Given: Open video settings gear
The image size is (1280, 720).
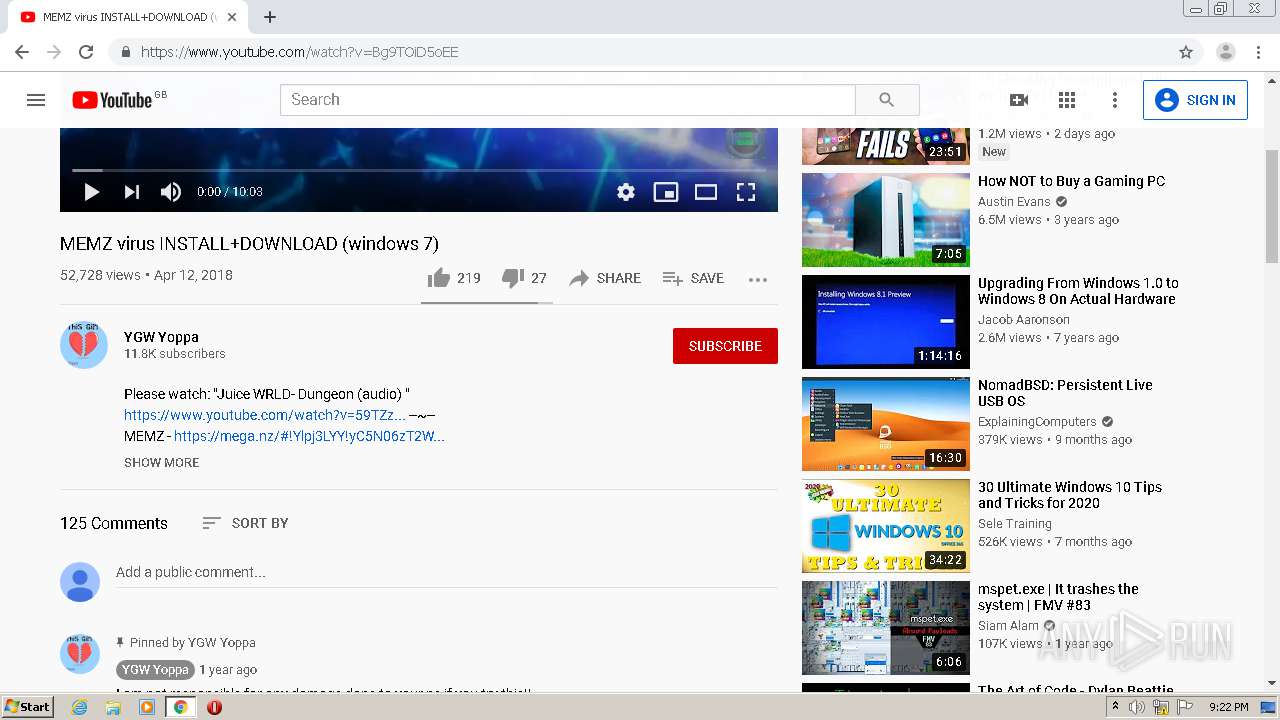Looking at the screenshot, I should pyautogui.click(x=626, y=192).
